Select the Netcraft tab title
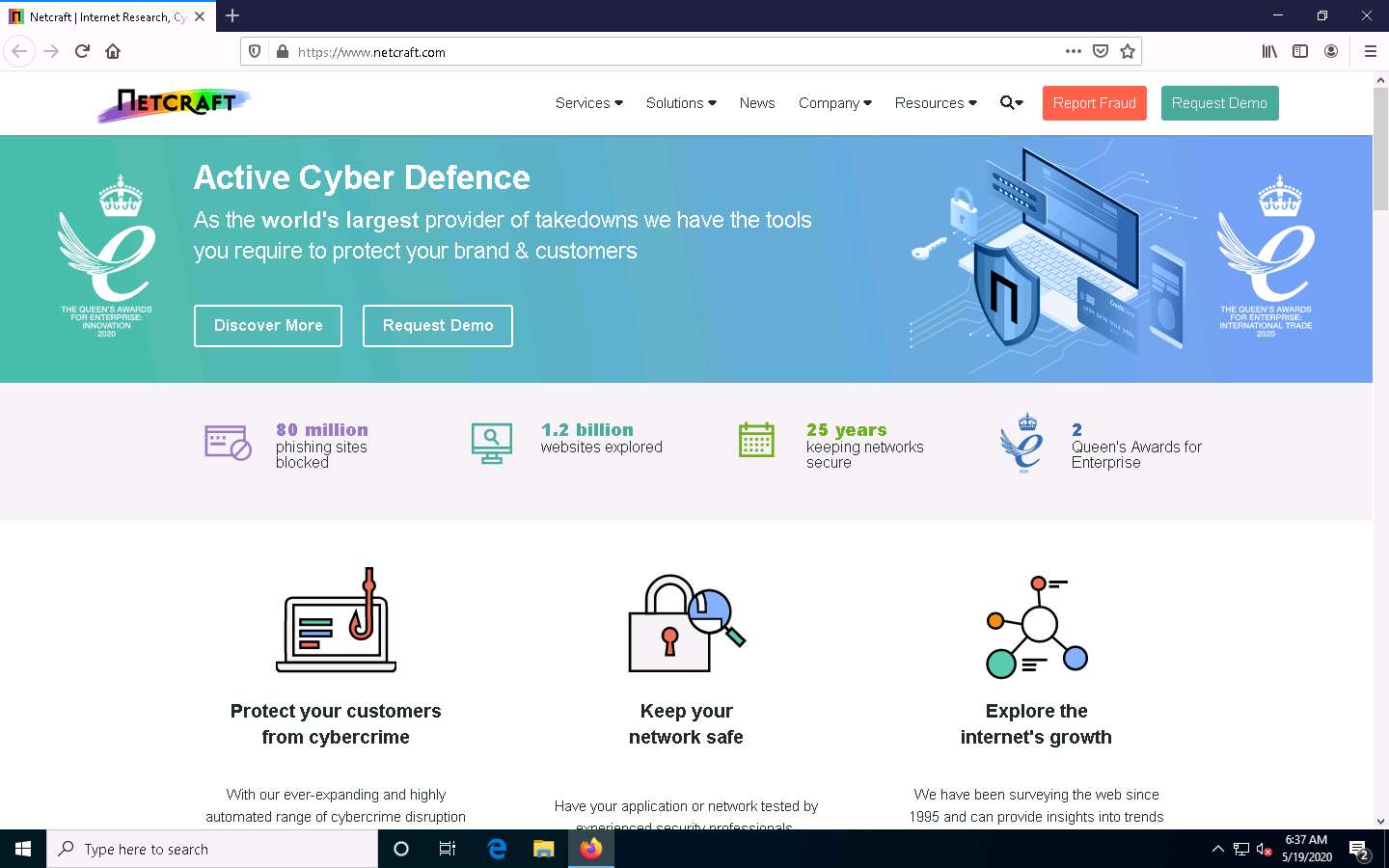This screenshot has height=868, width=1389. coord(108,16)
